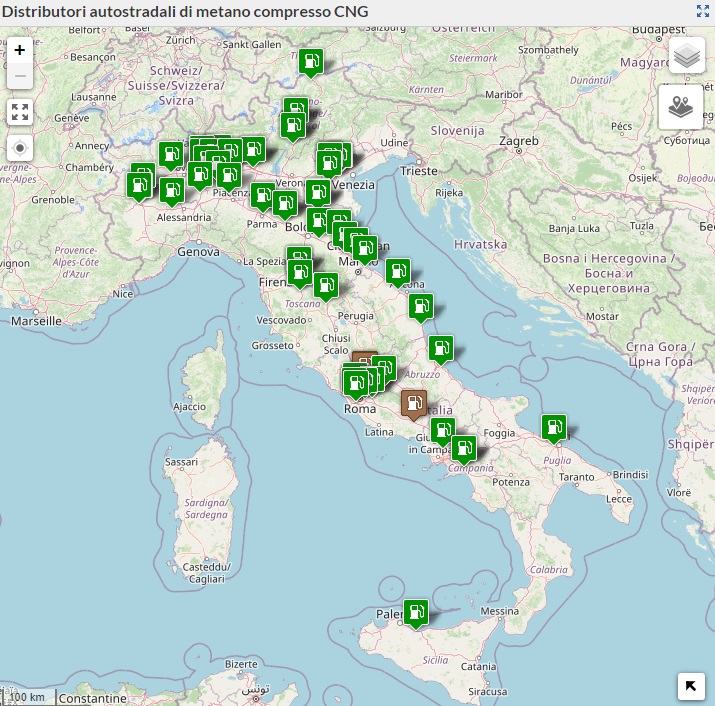Select the station marker south of Firenze in Toscana
The width and height of the screenshot is (715, 706).
(326, 287)
